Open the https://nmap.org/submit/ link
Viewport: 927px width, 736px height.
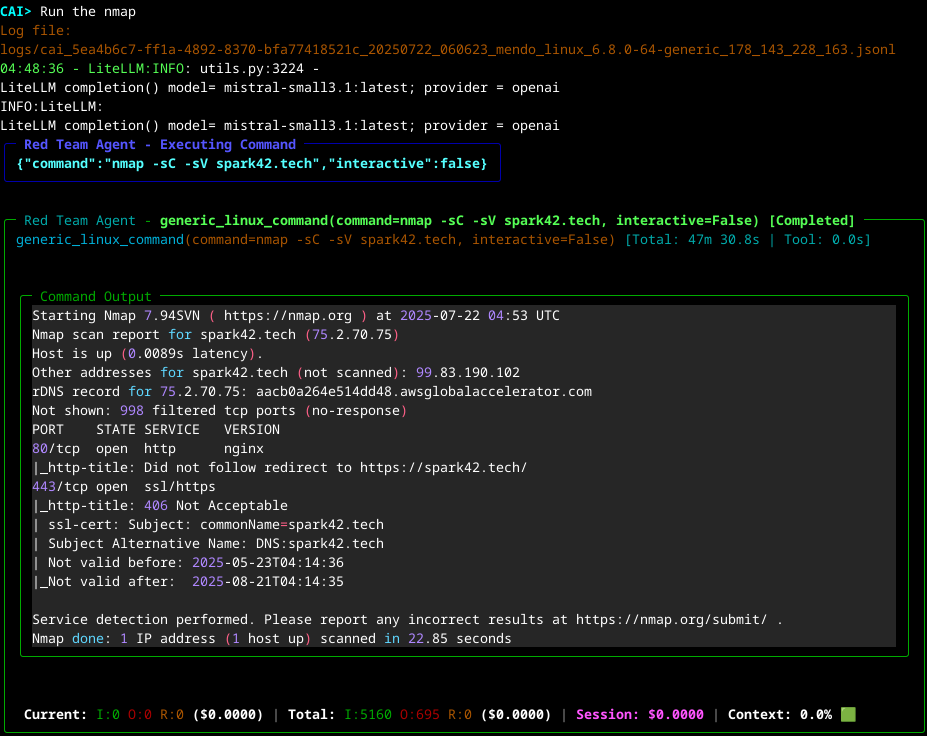click(x=672, y=620)
